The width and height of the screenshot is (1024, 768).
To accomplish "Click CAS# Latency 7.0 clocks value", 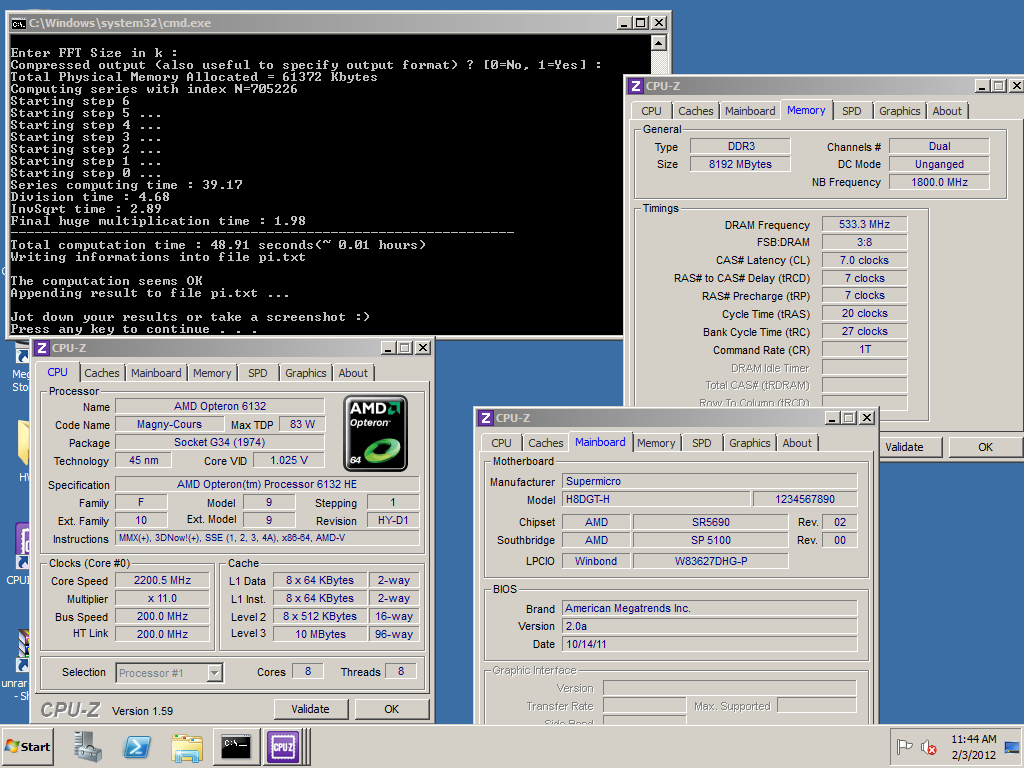I will (x=864, y=260).
